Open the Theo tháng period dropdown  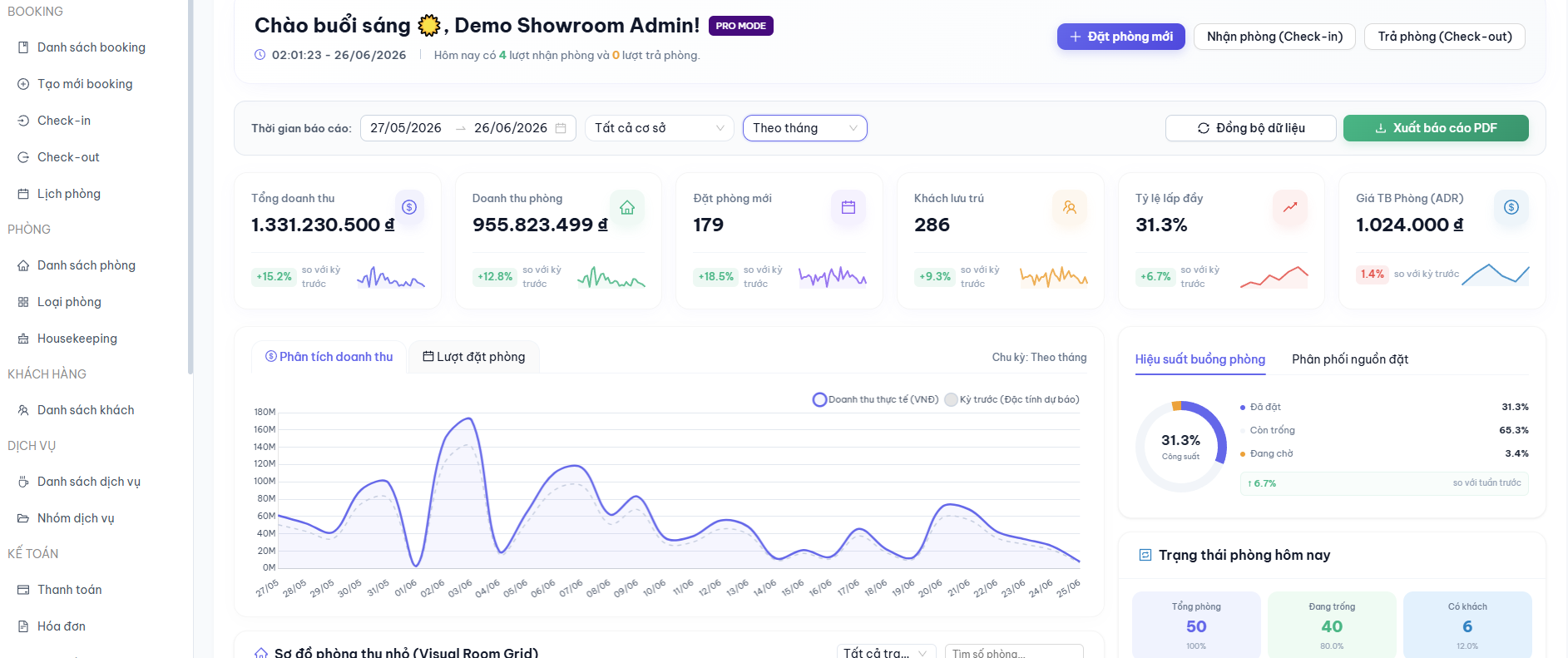[804, 128]
